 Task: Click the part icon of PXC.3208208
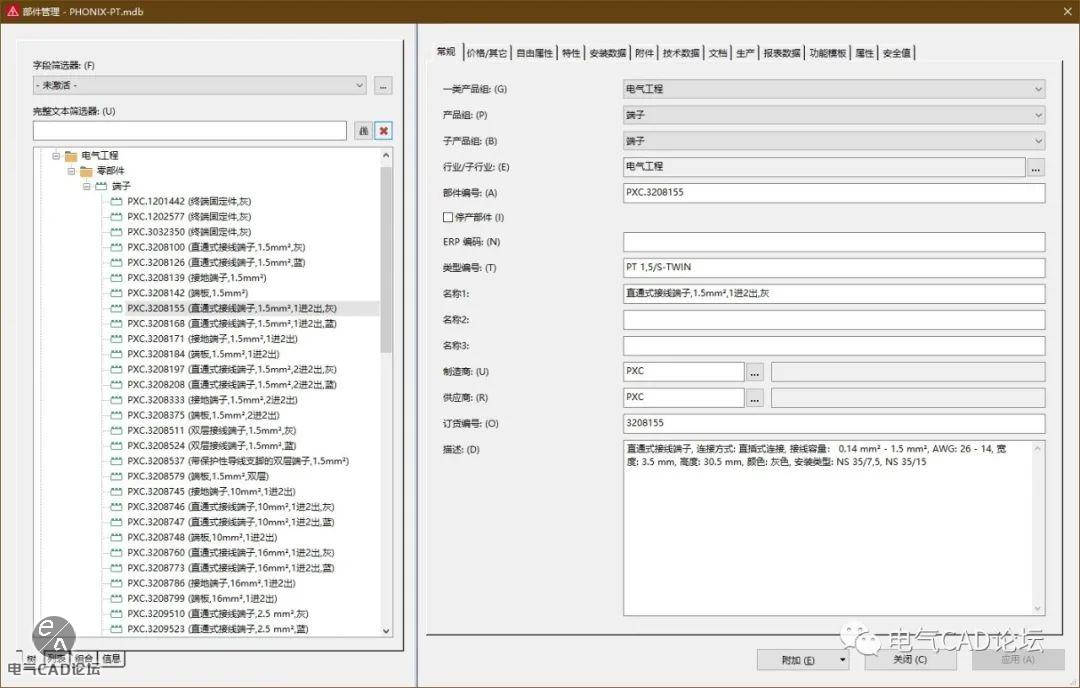tap(116, 384)
